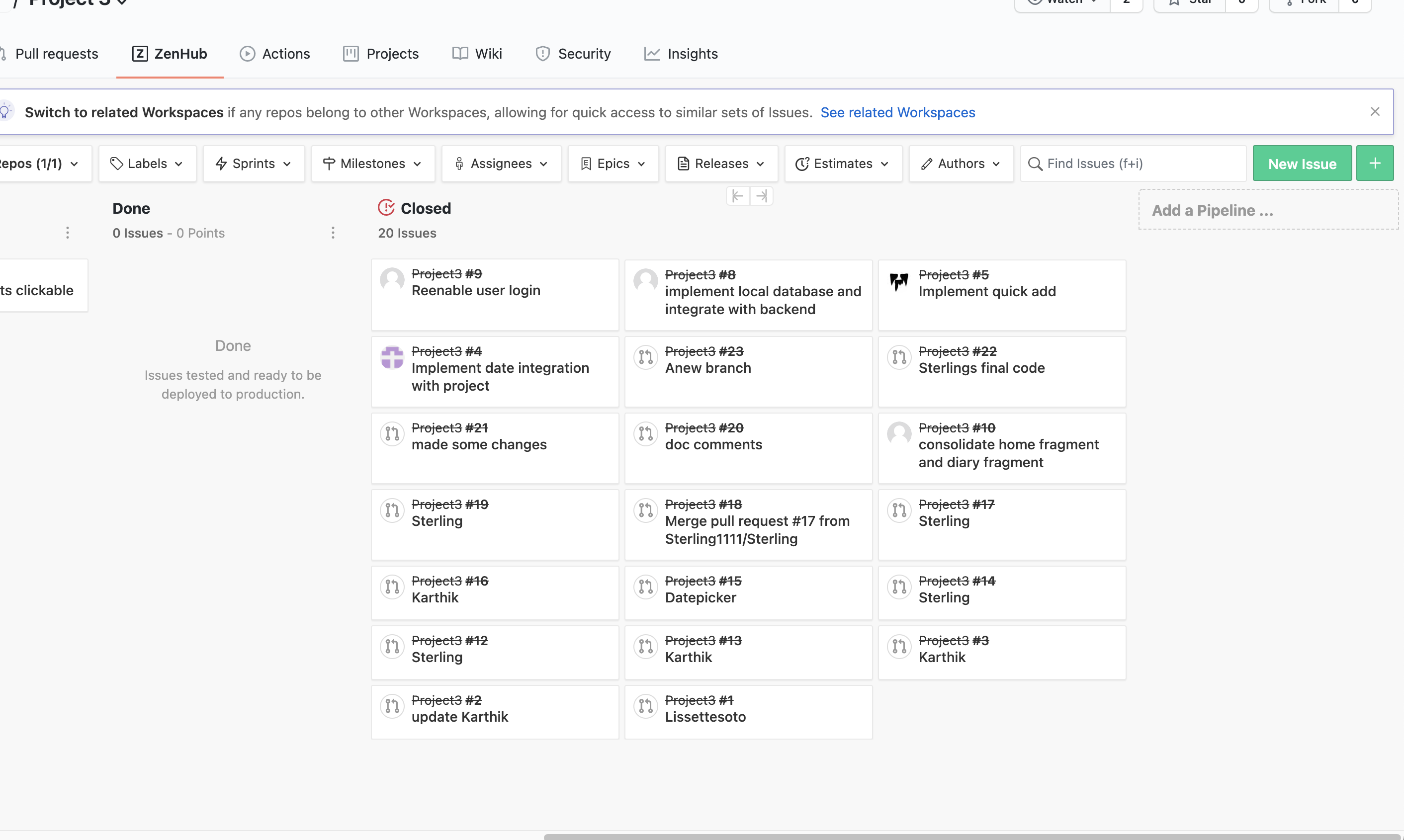1404x840 pixels.
Task: Open issue #5 Implement quick add
Action: coord(1002,295)
